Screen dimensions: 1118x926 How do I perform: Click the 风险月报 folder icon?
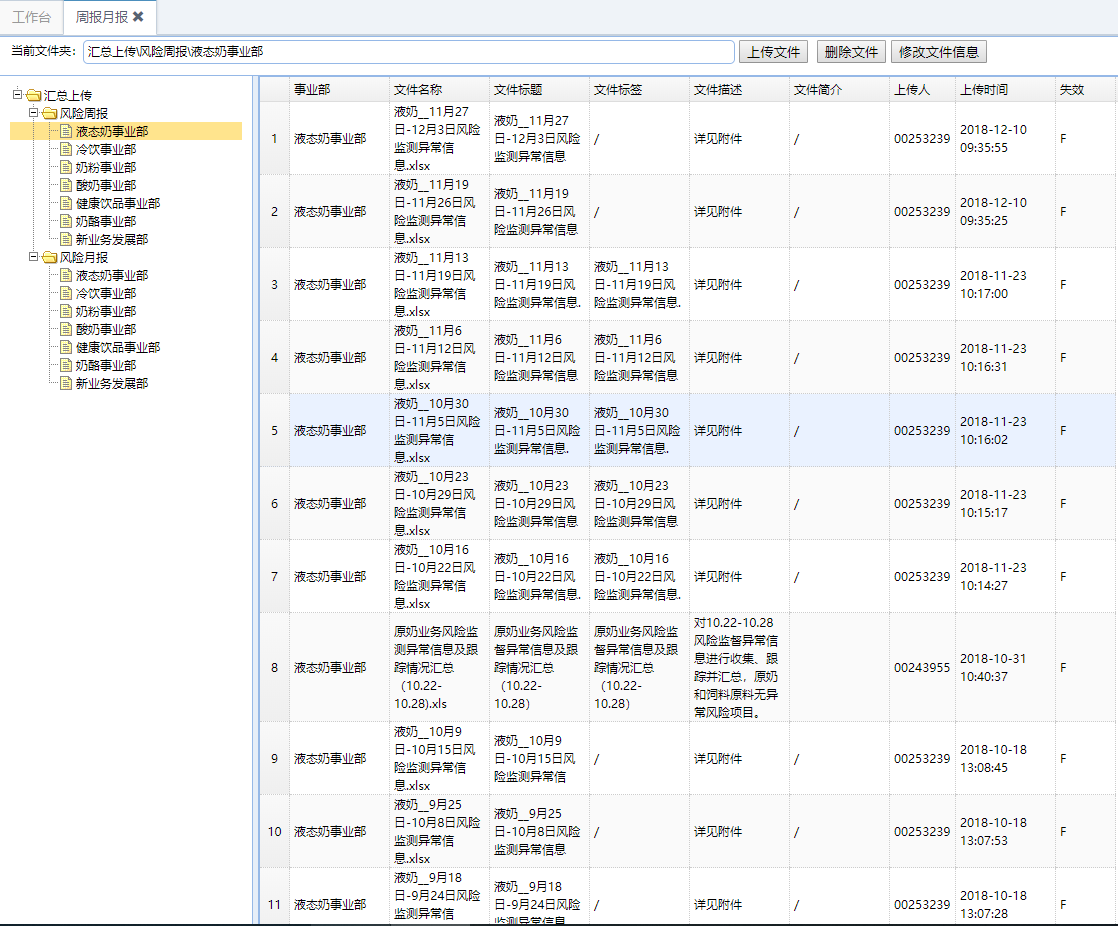50,257
